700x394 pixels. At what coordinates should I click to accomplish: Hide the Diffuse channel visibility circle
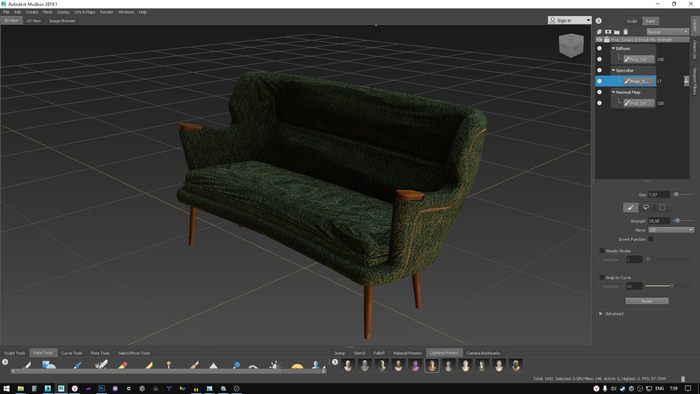coord(600,48)
